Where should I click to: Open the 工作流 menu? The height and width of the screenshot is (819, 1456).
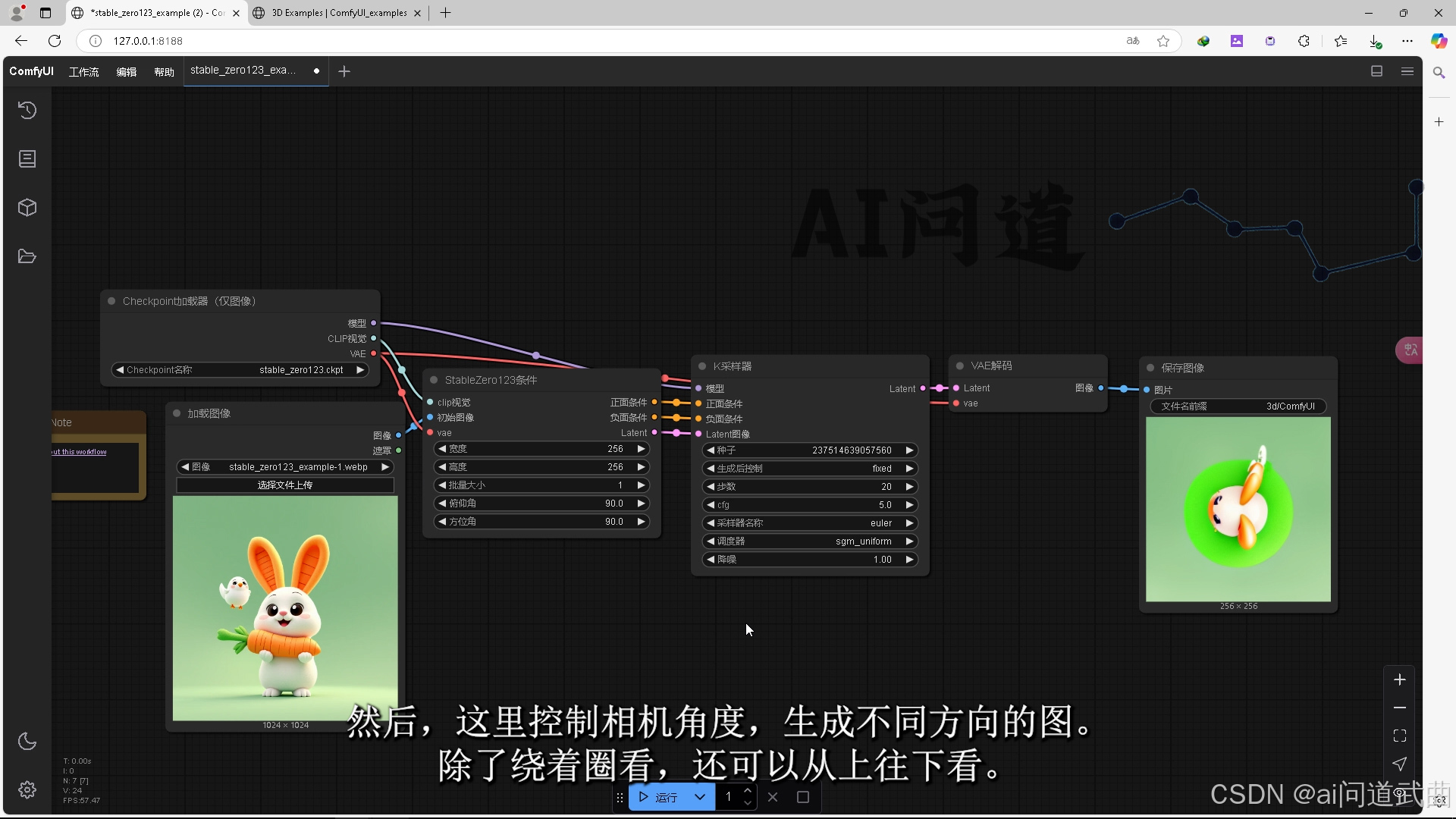[83, 72]
